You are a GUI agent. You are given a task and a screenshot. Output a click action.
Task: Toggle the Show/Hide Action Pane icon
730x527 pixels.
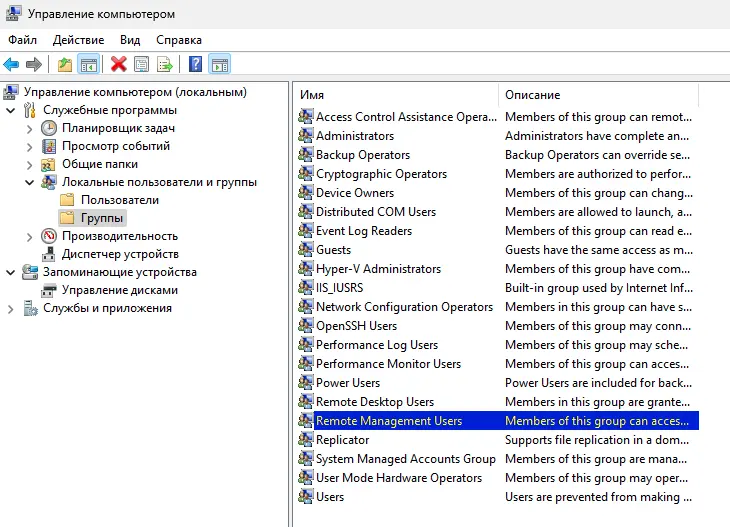click(220, 64)
